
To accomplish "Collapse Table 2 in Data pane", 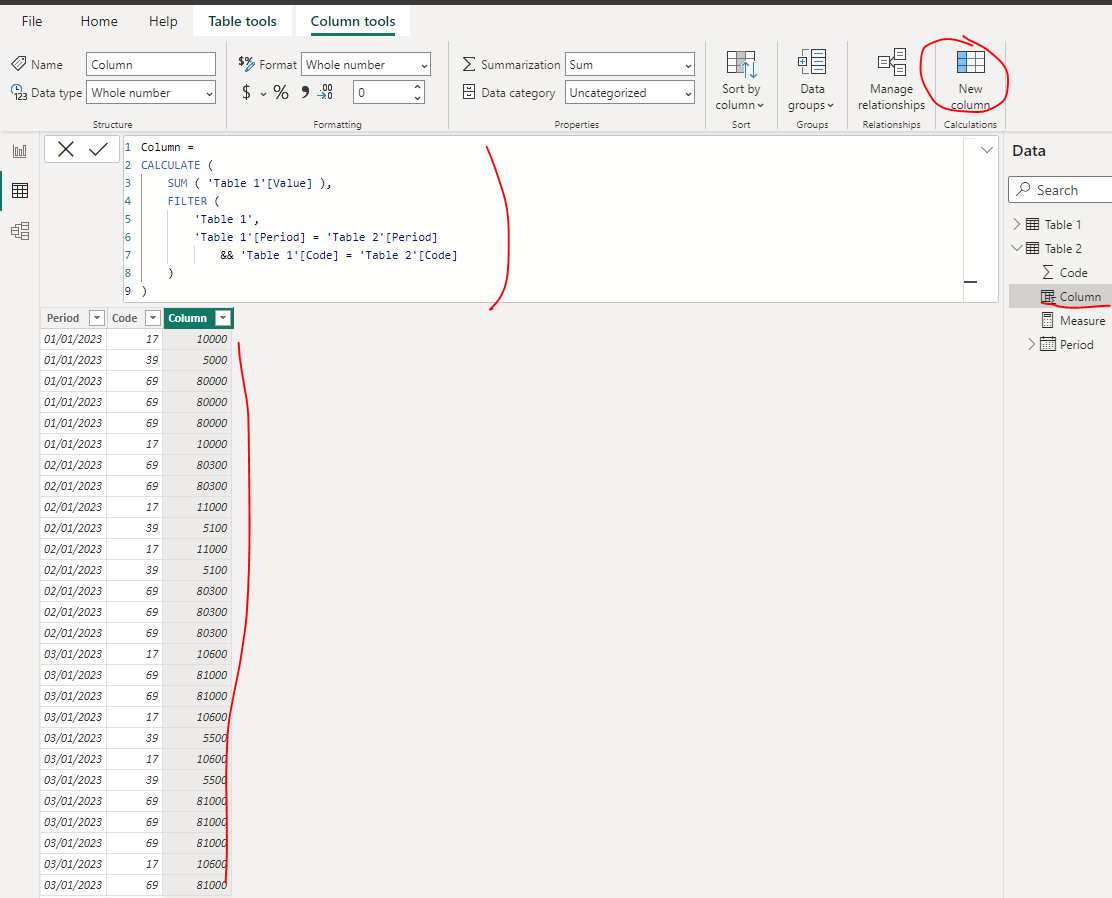I will (1017, 248).
